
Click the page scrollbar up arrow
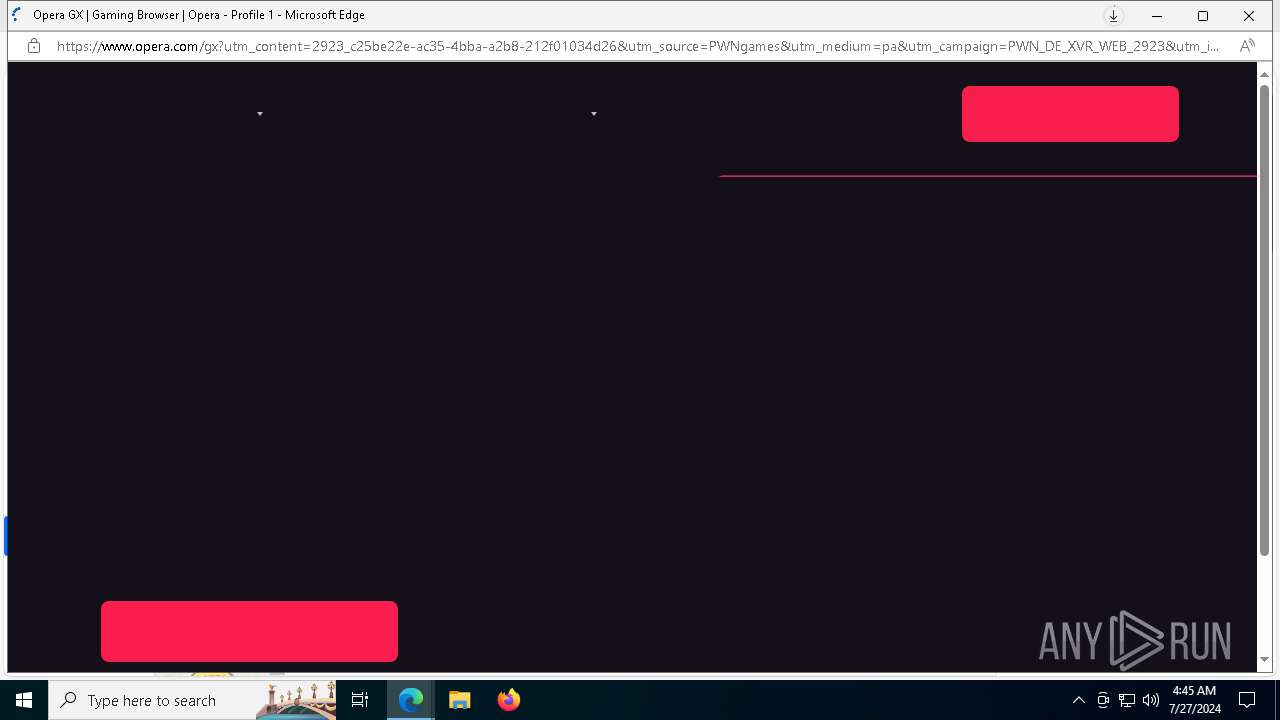[x=1265, y=75]
